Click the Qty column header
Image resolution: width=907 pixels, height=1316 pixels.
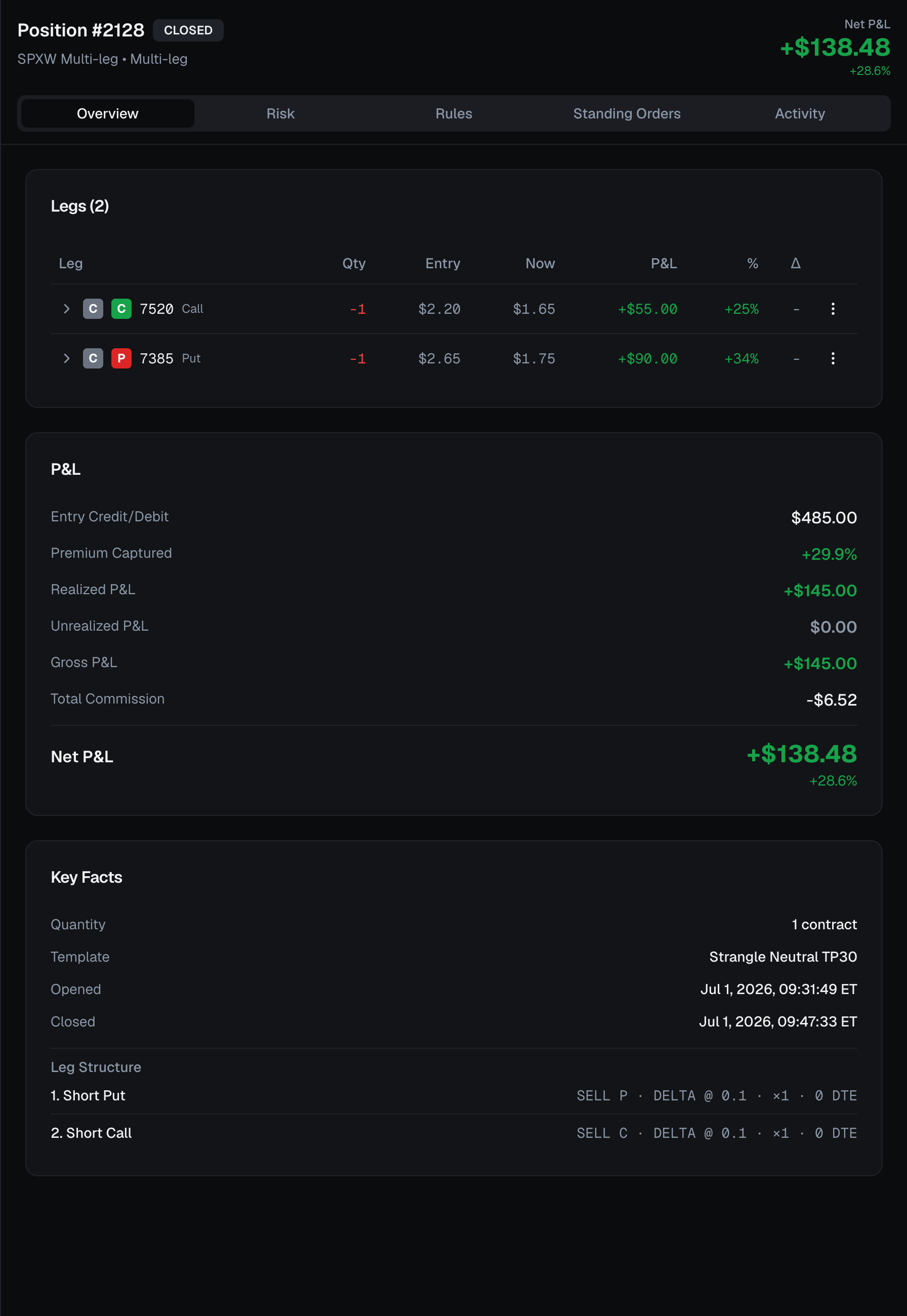[x=353, y=264]
